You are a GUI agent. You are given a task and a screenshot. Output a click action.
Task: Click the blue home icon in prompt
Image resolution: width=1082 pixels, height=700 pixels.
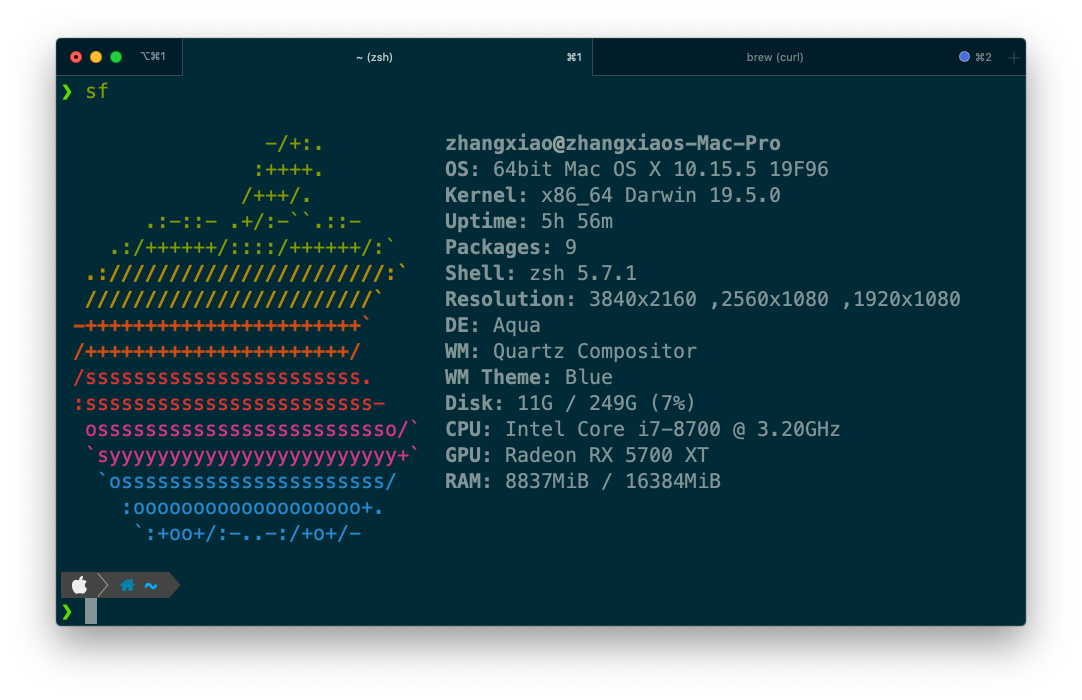[127, 585]
